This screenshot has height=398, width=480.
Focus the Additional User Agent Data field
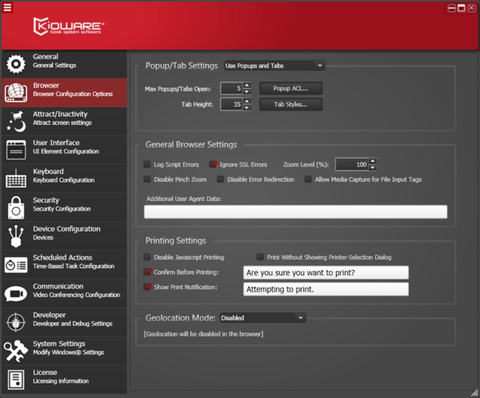tap(295, 212)
